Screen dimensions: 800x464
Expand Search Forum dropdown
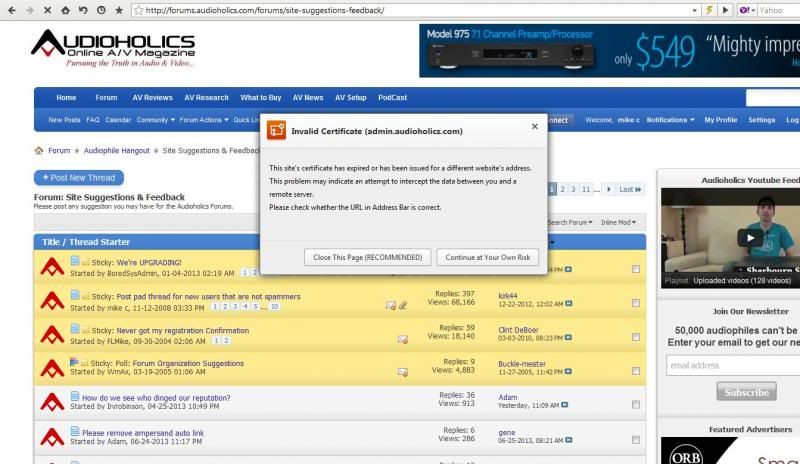coord(570,223)
